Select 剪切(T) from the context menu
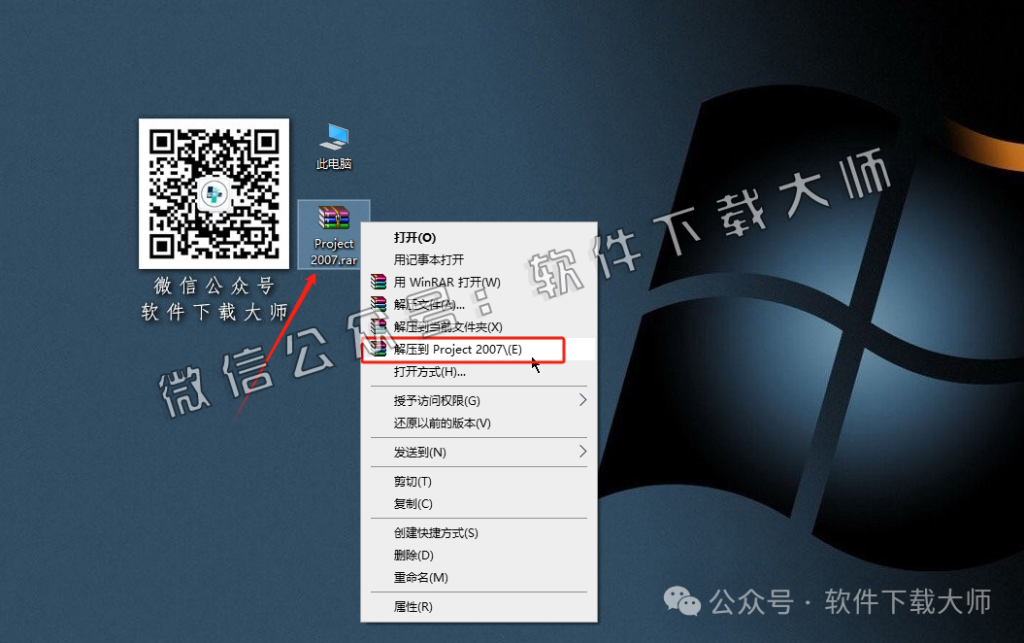This screenshot has height=643, width=1024. click(x=409, y=481)
